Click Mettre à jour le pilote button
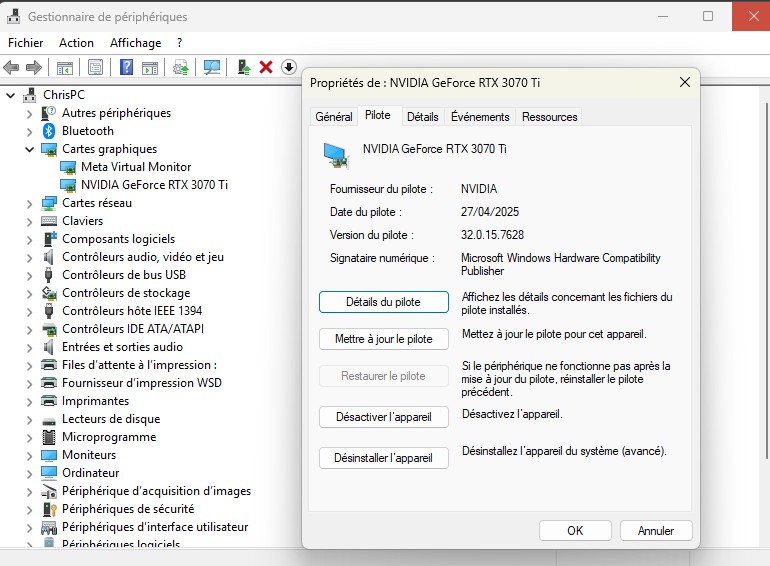The width and height of the screenshot is (770, 566). coord(384,339)
